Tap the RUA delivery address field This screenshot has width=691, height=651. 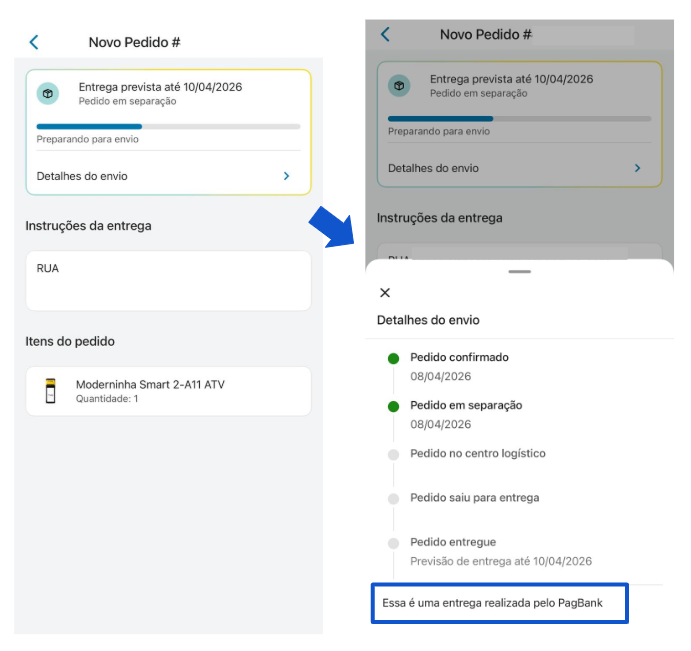pos(168,281)
